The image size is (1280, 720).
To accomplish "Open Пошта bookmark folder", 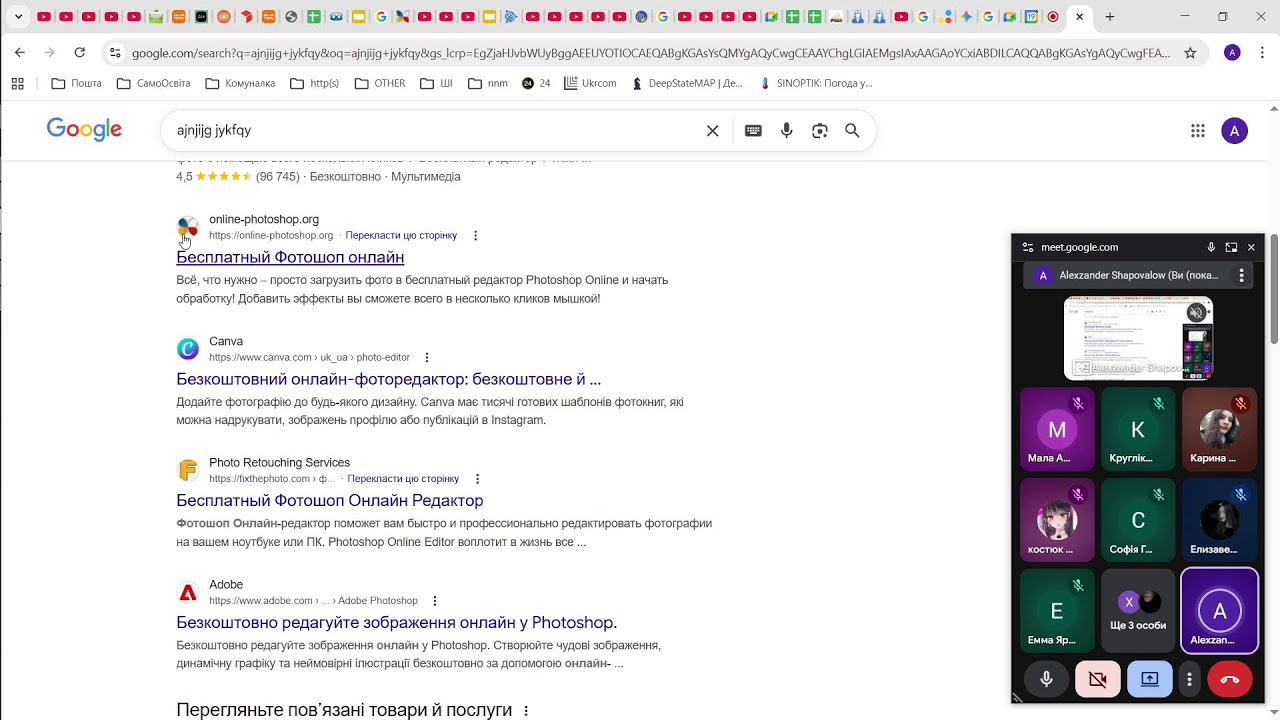I will (76, 84).
